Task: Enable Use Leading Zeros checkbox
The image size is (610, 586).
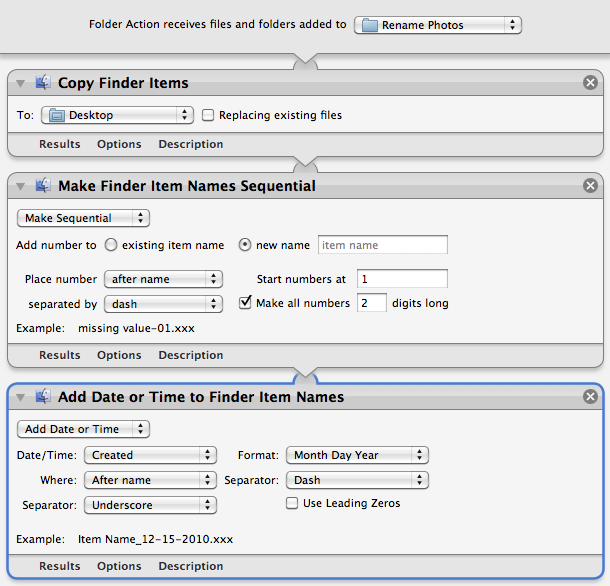Action: [292, 503]
